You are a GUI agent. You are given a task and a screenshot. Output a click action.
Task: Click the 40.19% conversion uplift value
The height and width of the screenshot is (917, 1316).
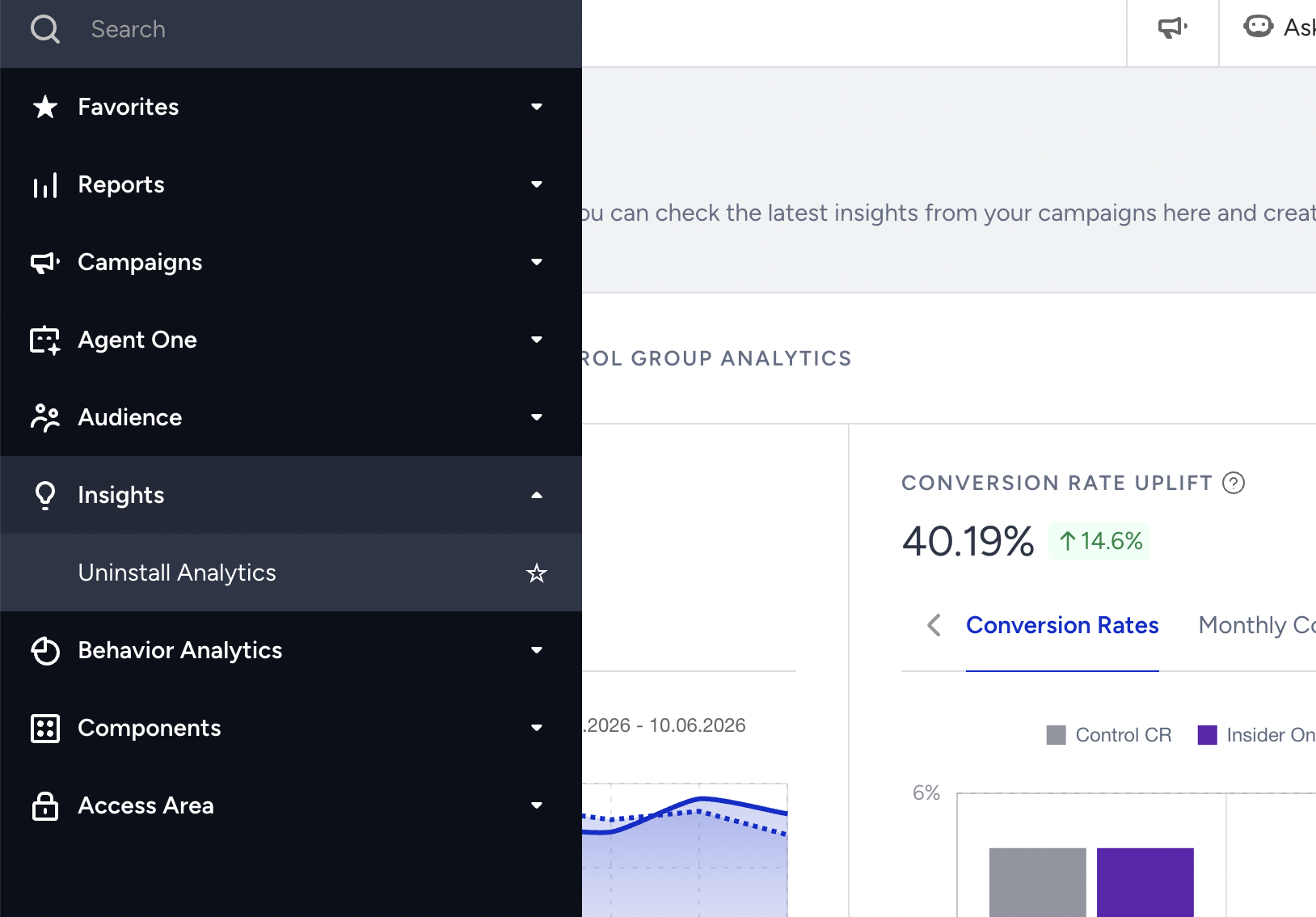coord(968,541)
